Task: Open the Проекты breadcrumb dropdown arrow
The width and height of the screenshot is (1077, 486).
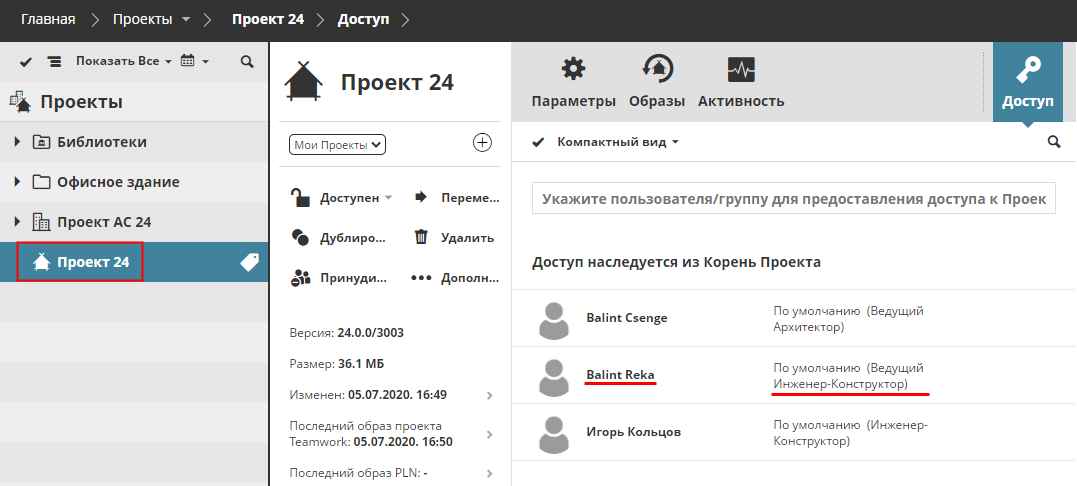Action: (186, 20)
